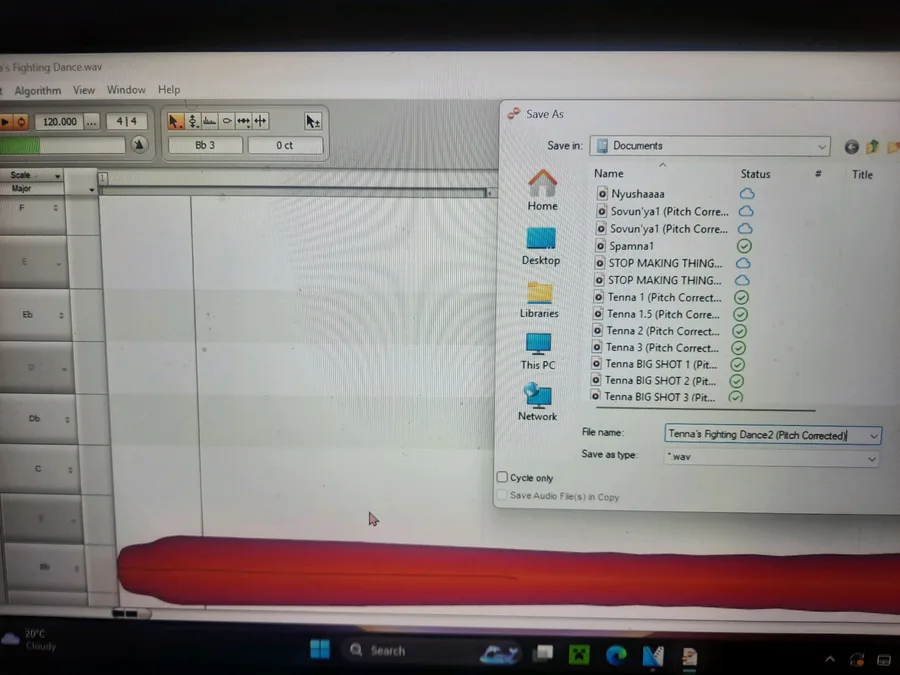Toggle cycle loop button beside play

point(21,122)
